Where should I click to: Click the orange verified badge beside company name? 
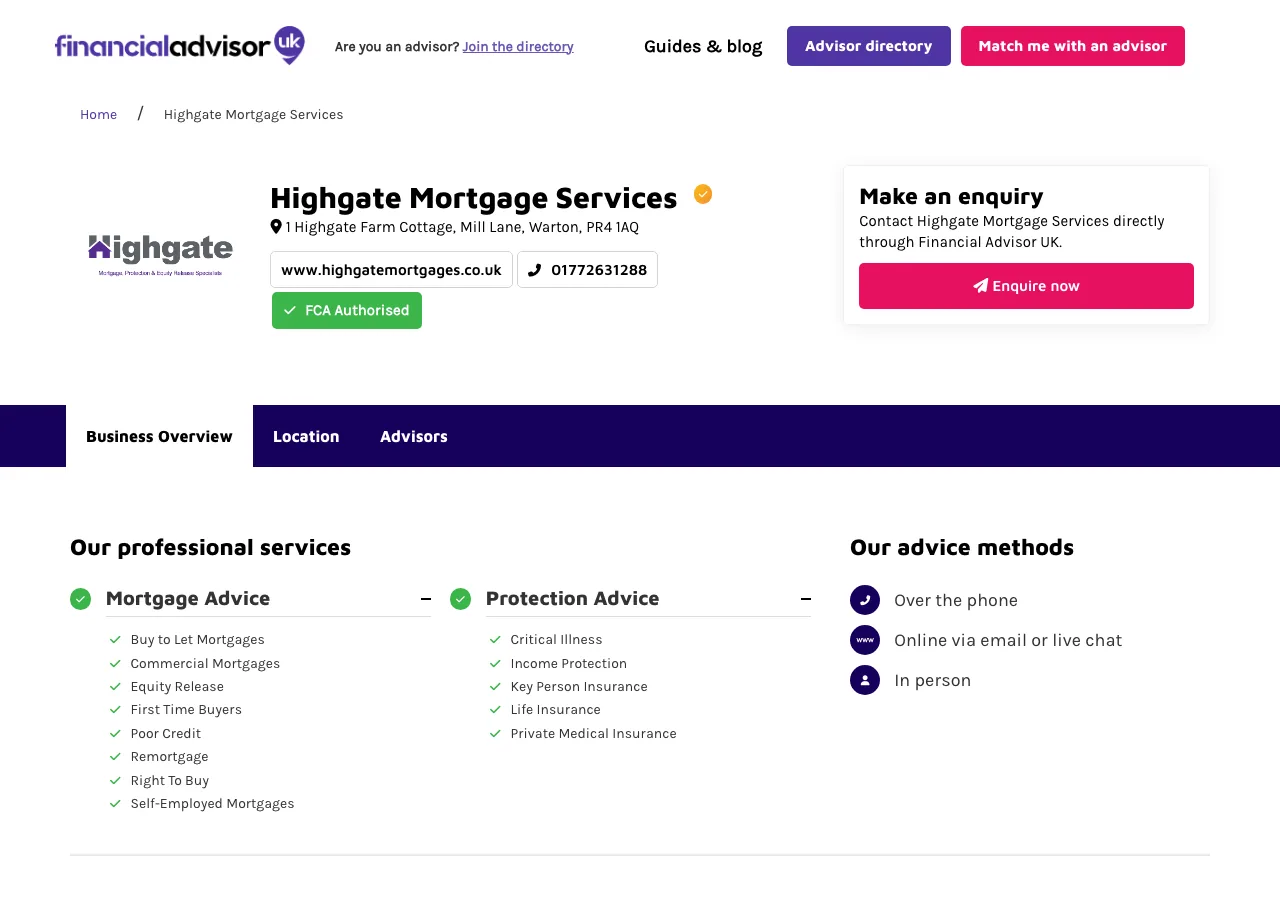coord(703,193)
